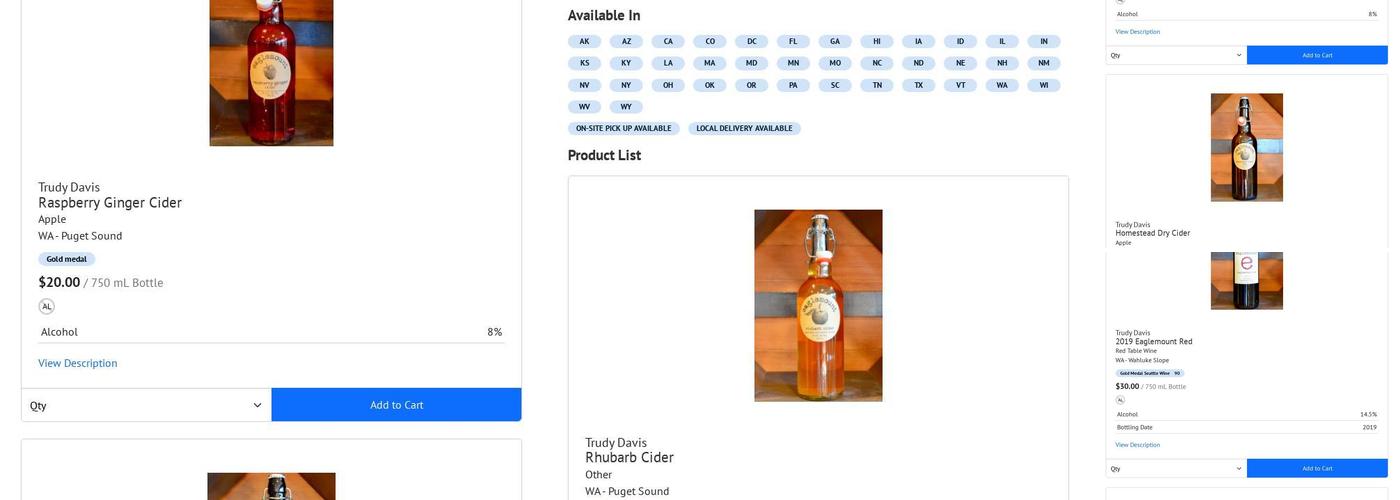
Task: Click the Local Delivery Available tag
Action: (744, 128)
